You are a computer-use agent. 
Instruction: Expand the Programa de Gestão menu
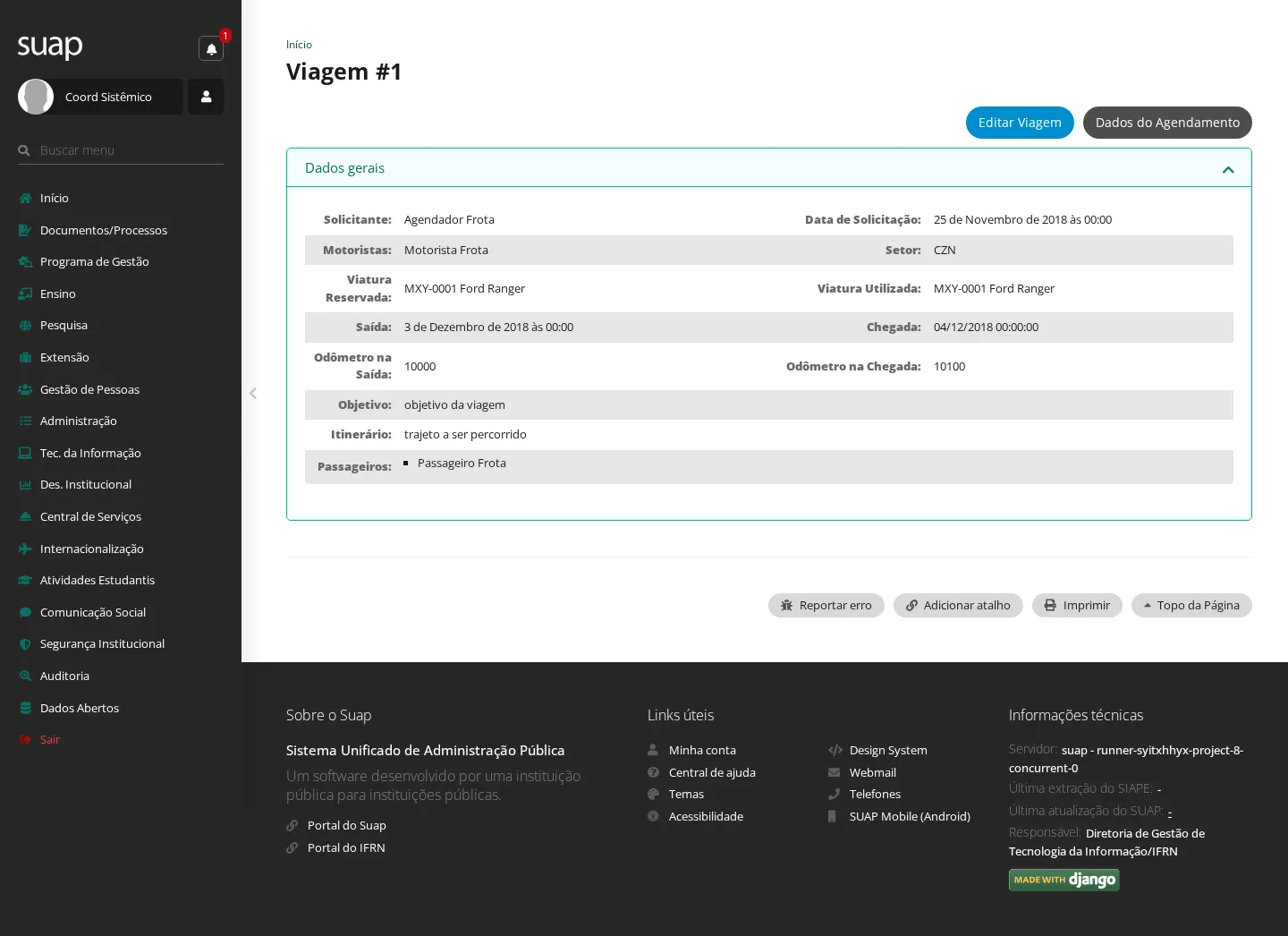pyautogui.click(x=121, y=261)
